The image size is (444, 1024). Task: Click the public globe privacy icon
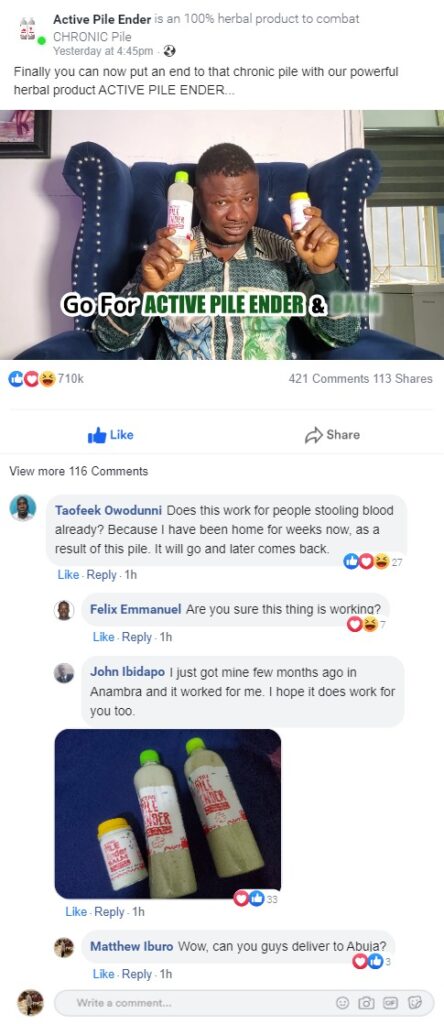pyautogui.click(x=169, y=50)
